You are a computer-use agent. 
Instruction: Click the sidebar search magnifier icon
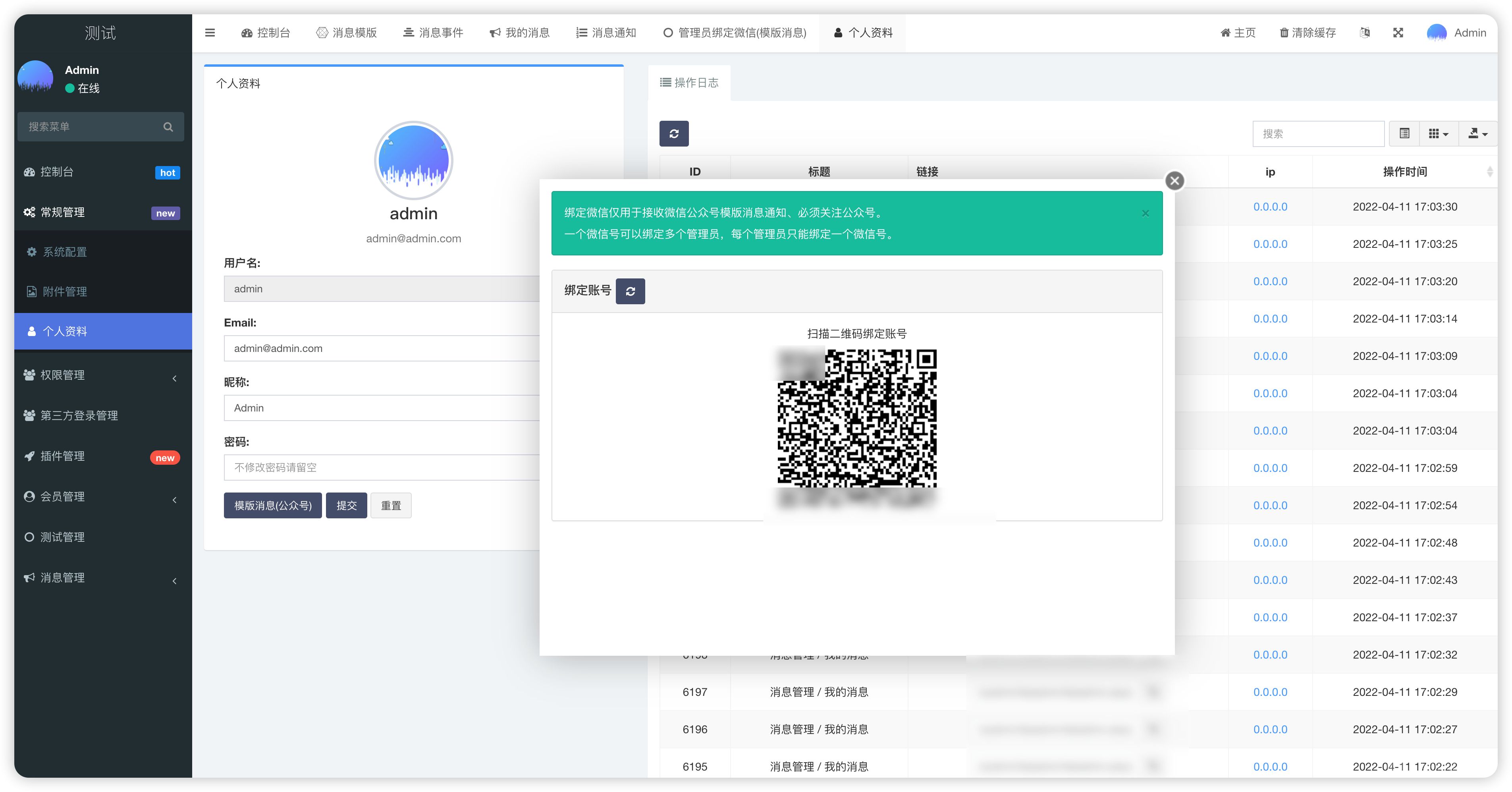coord(168,127)
